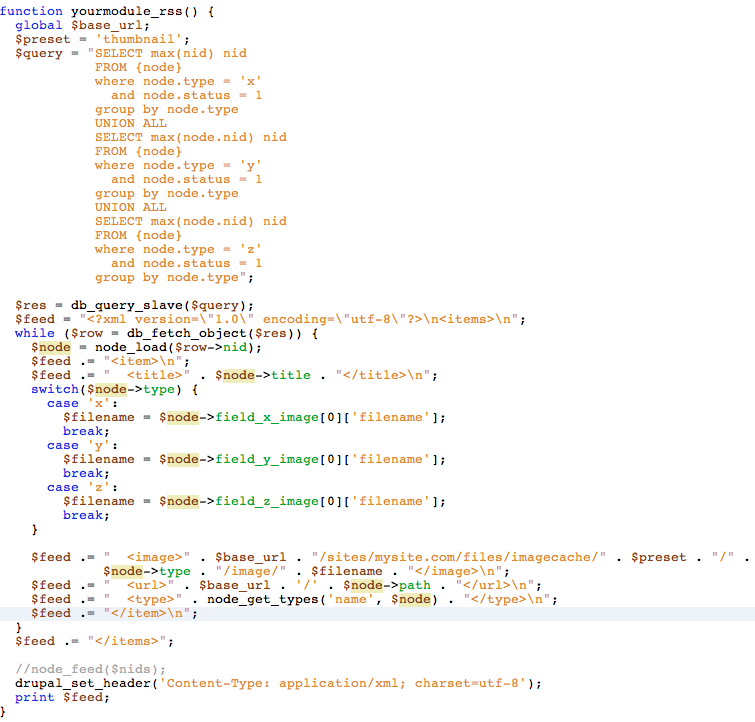Click the line where node.type = 'x'
Screen dimensions: 755x722
178,81
